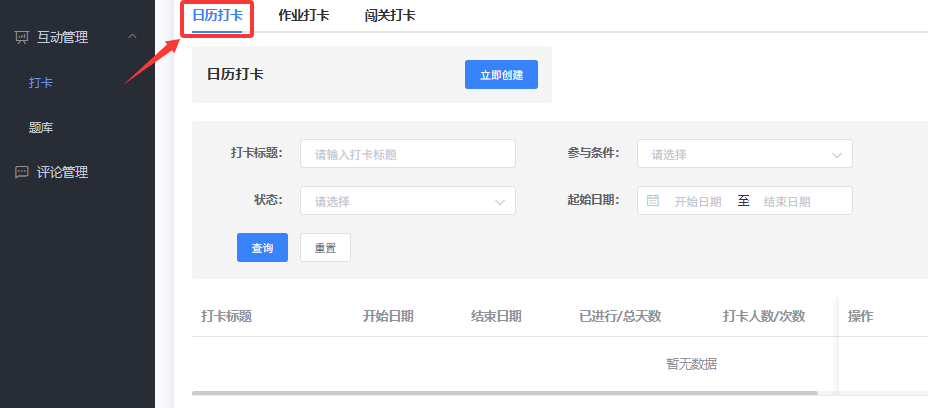Click the blue 查询 button
The width and height of the screenshot is (928, 408).
pyautogui.click(x=262, y=248)
